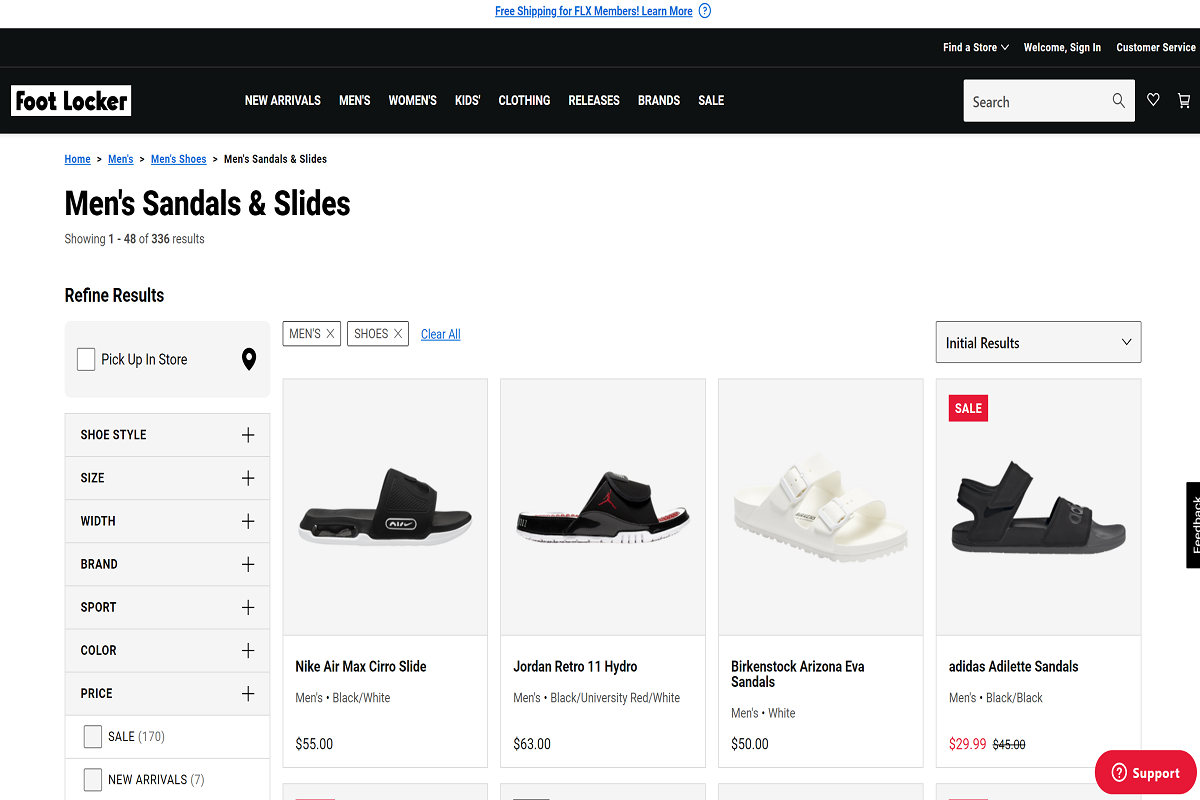Go to Men's Shoes breadcrumb link
The image size is (1200, 800).
[x=178, y=159]
